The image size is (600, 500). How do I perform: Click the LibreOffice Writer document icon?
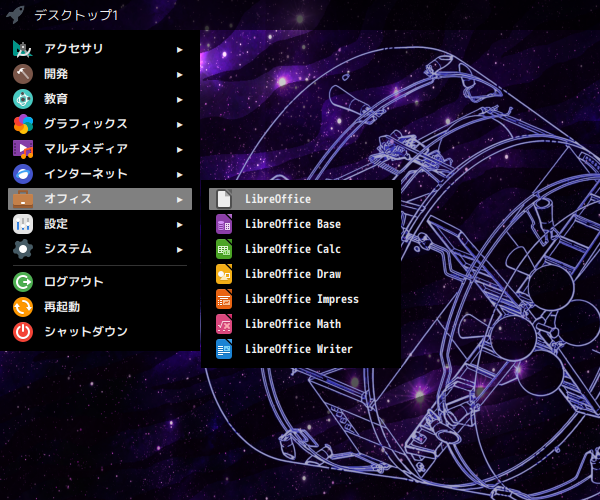(224, 349)
